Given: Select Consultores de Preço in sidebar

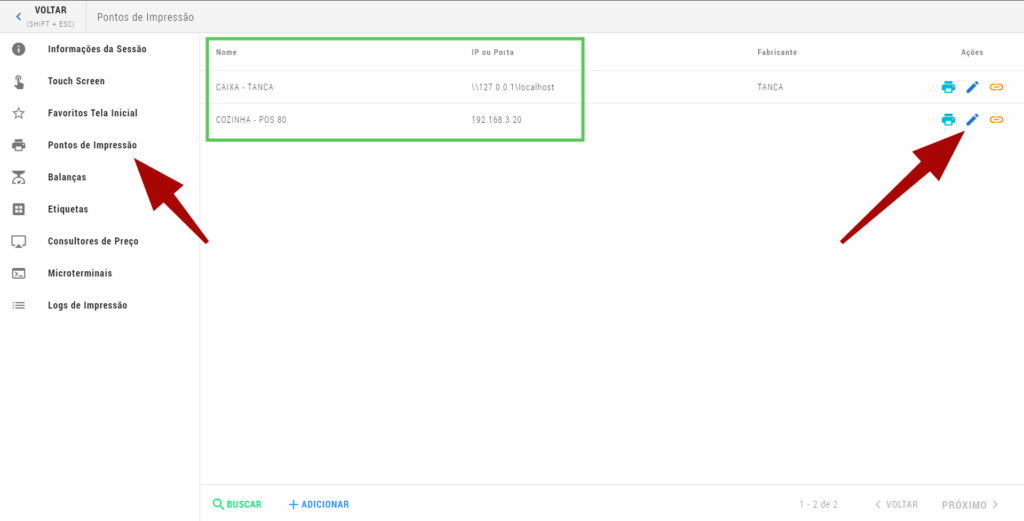Looking at the screenshot, I should coord(93,241).
